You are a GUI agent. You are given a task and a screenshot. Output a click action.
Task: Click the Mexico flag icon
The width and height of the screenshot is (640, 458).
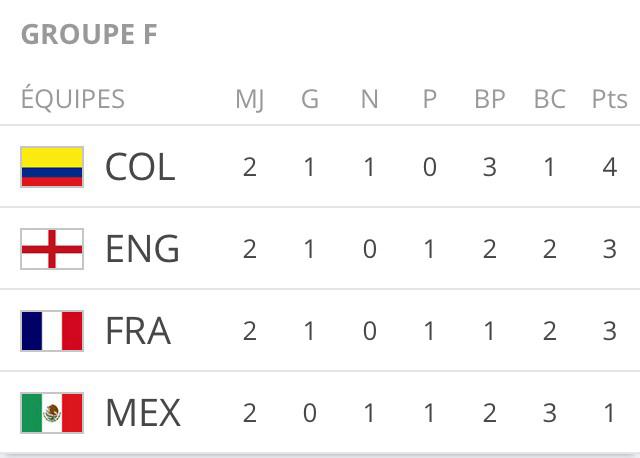(x=52, y=413)
